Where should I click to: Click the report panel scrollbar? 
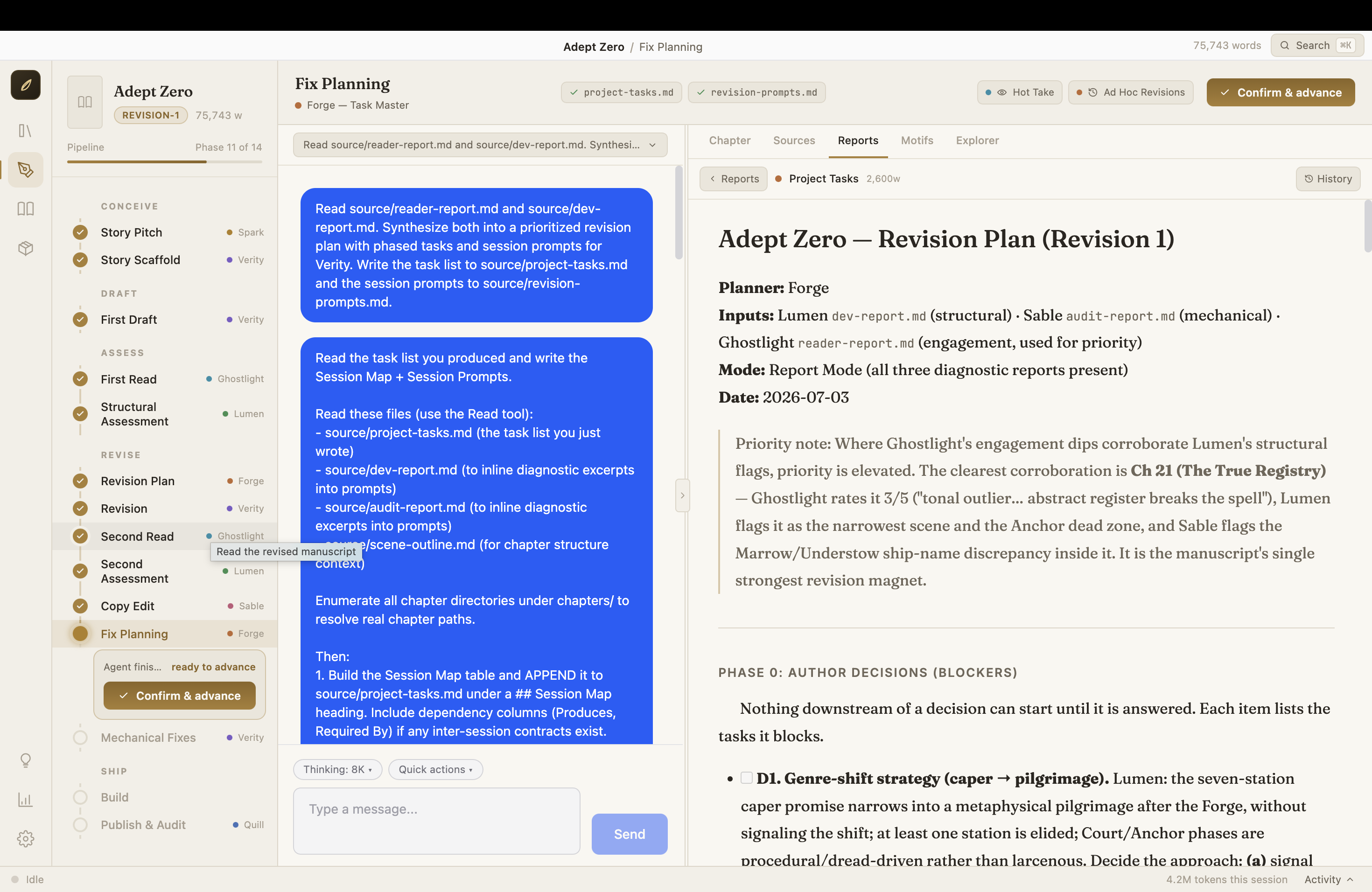[x=1367, y=226]
